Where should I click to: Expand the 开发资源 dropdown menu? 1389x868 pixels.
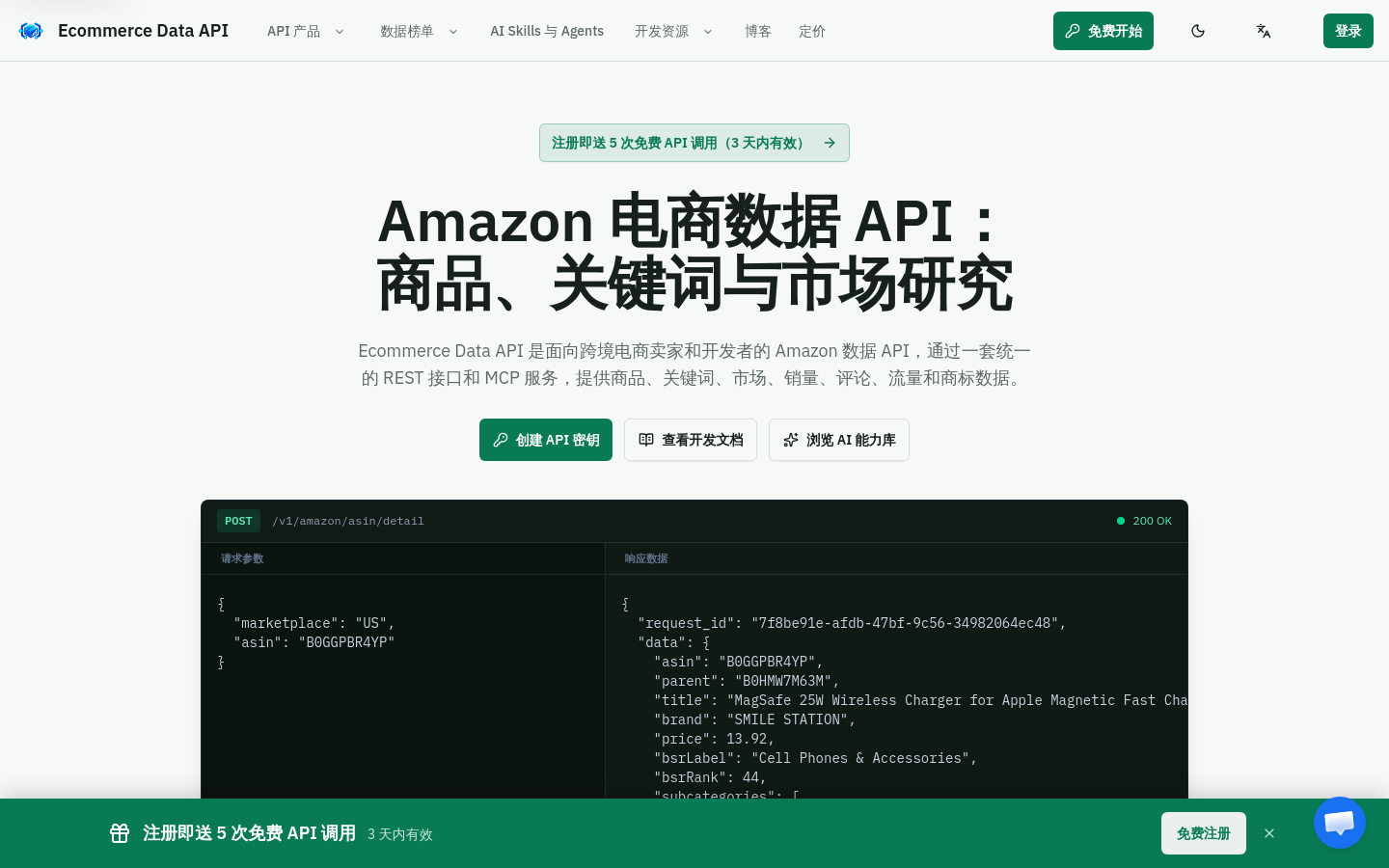tap(673, 31)
